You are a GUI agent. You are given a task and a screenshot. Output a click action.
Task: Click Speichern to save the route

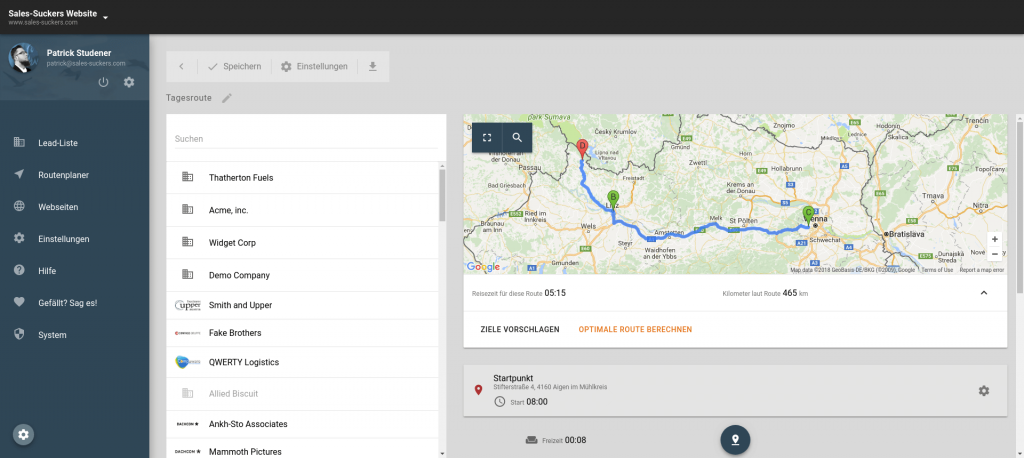234,67
